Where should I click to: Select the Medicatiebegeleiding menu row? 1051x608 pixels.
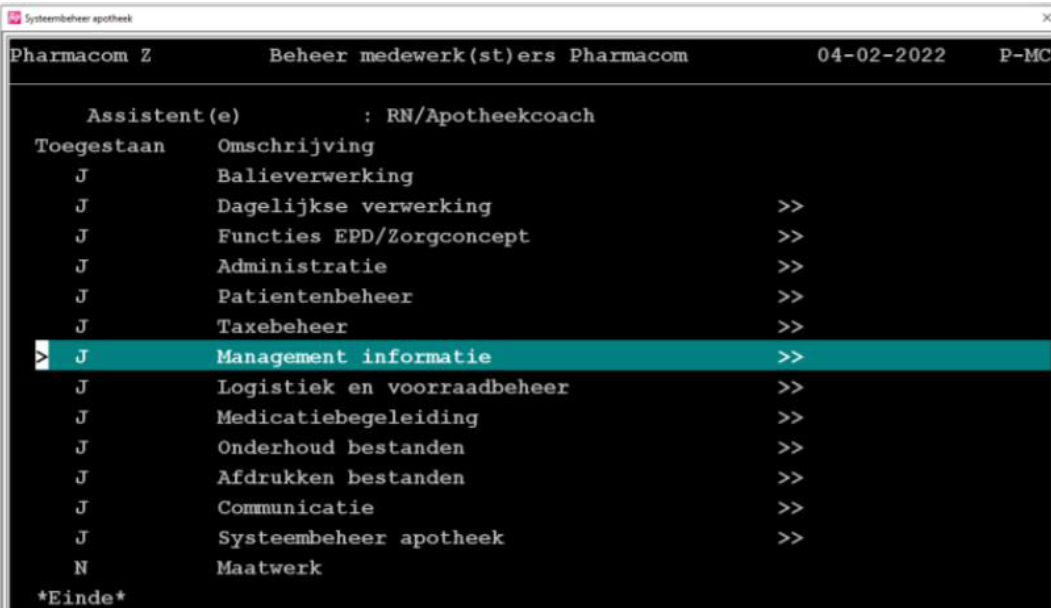point(543,418)
